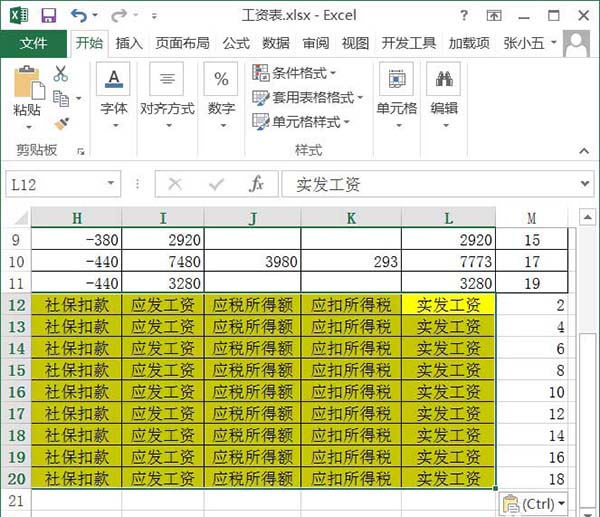This screenshot has width=600, height=517.
Task: Click the Paste clipboard icon
Action: click(x=29, y=82)
